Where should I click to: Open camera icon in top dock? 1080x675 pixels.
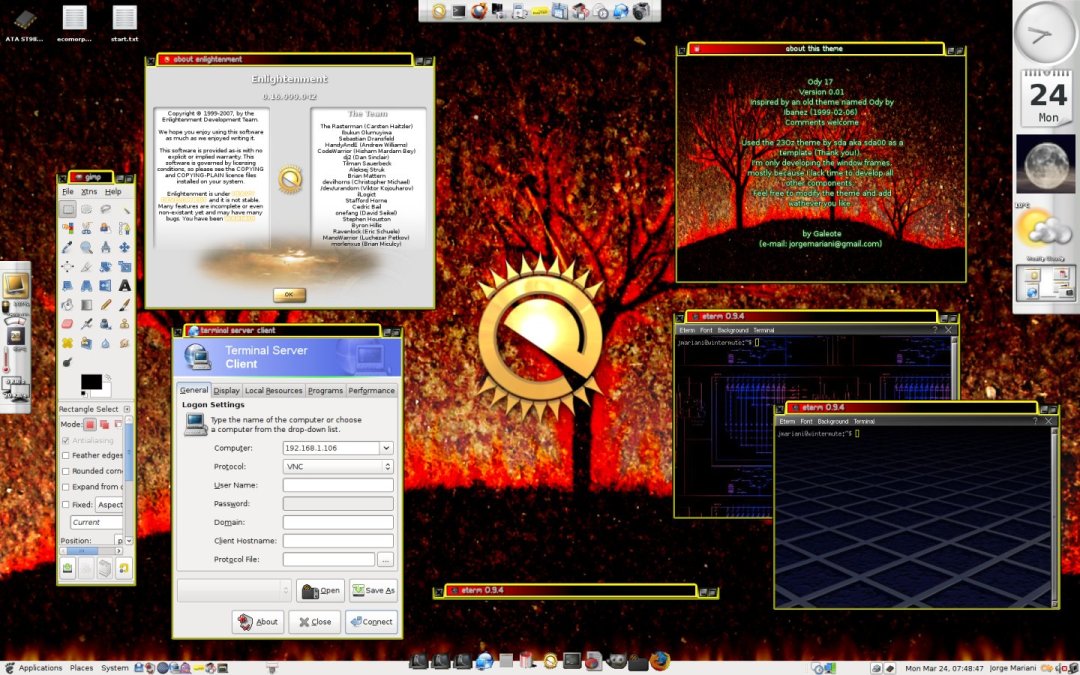point(641,10)
